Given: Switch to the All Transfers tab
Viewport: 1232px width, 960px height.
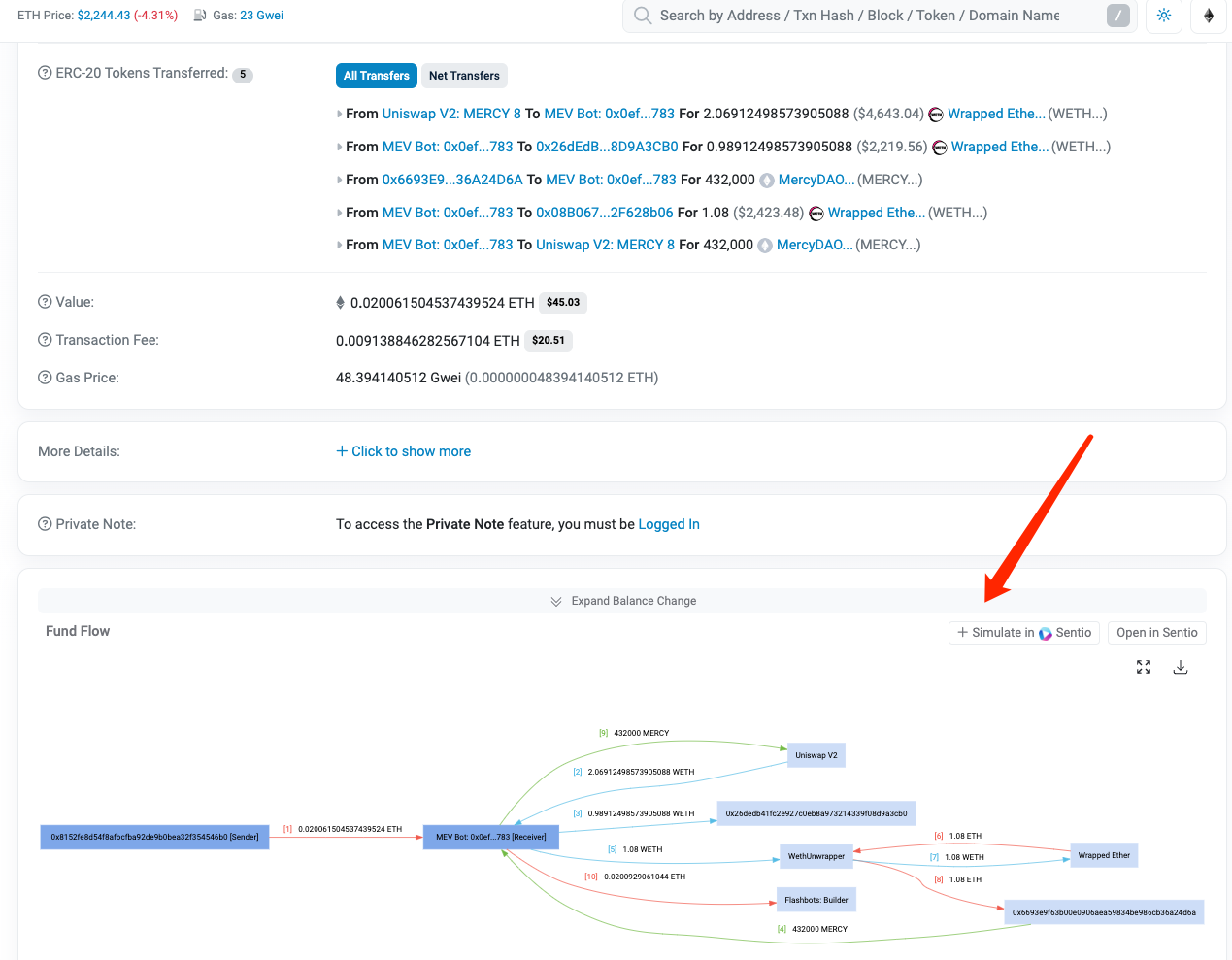Looking at the screenshot, I should point(376,76).
